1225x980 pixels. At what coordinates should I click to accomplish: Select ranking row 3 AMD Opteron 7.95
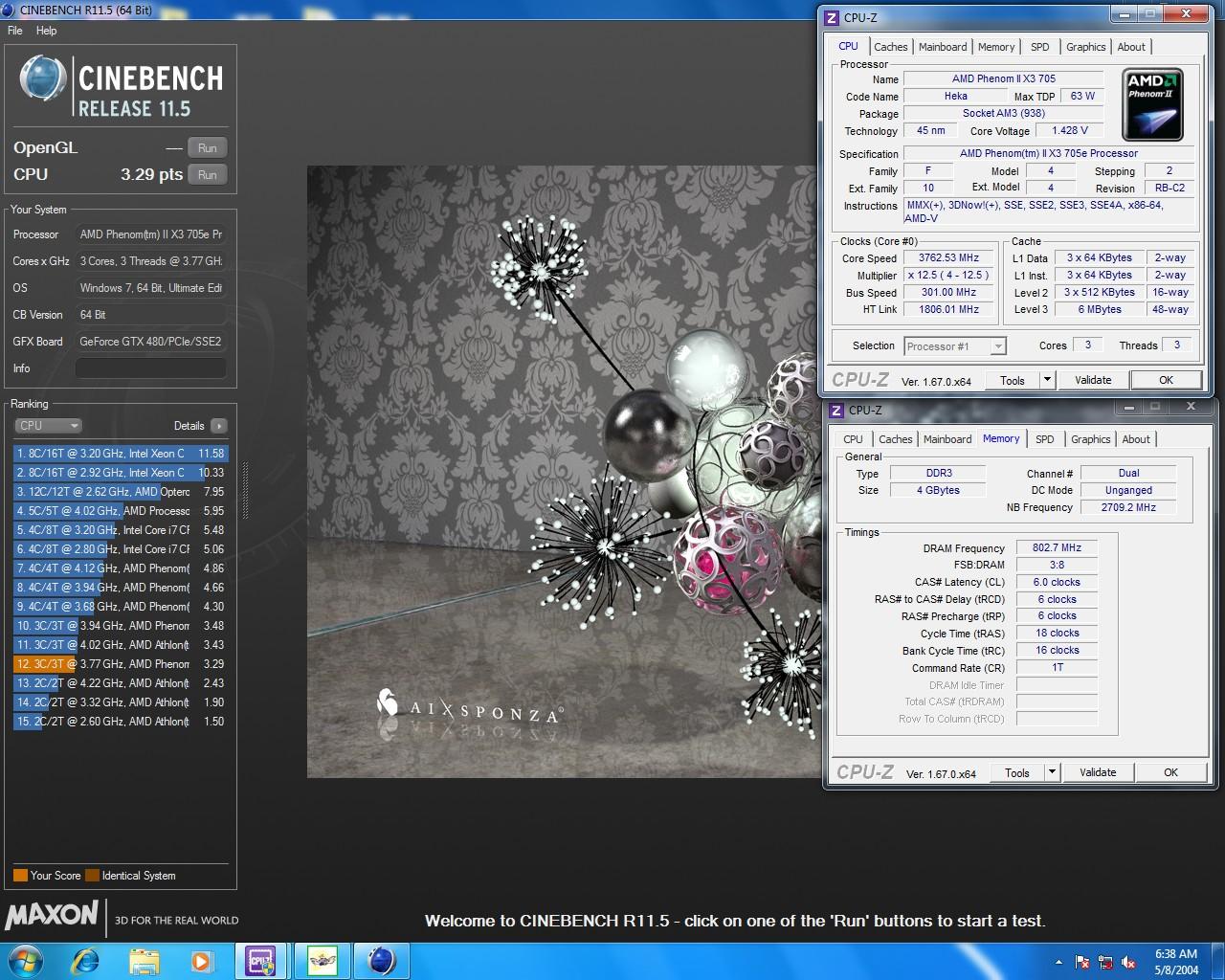pos(121,492)
